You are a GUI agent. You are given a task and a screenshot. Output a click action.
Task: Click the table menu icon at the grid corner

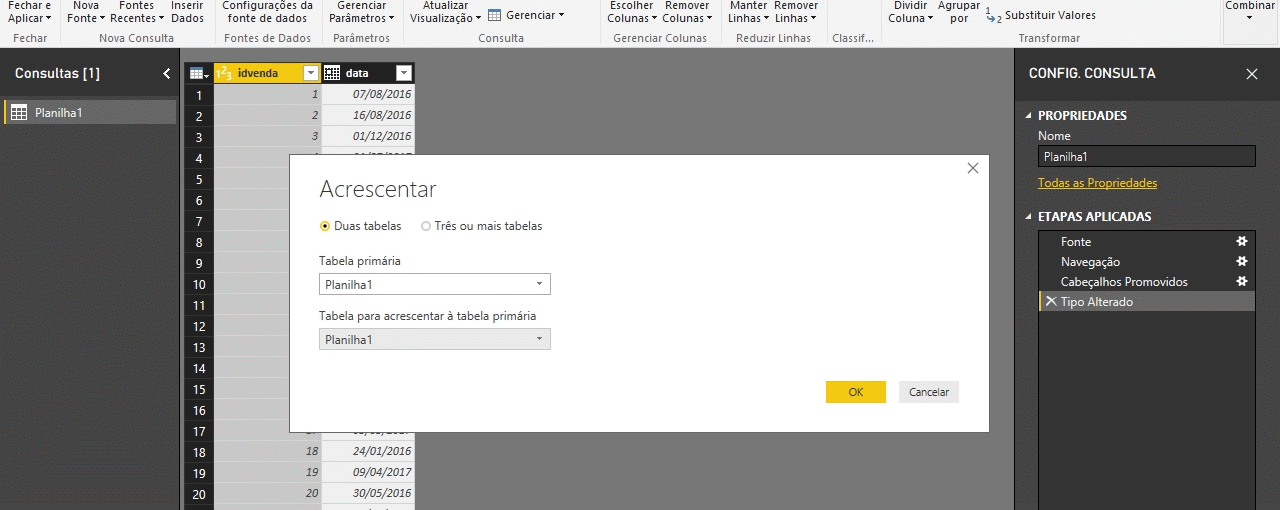point(198,73)
